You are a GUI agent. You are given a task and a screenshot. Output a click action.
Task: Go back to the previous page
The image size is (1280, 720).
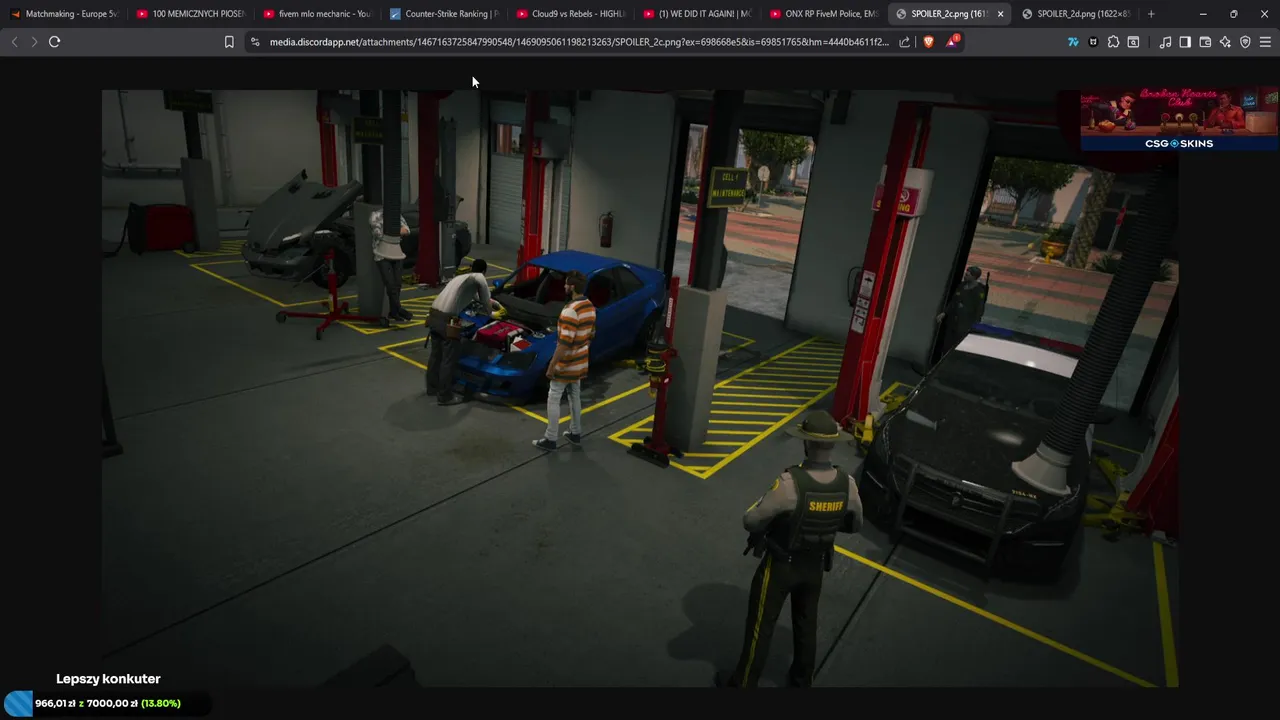coord(14,42)
